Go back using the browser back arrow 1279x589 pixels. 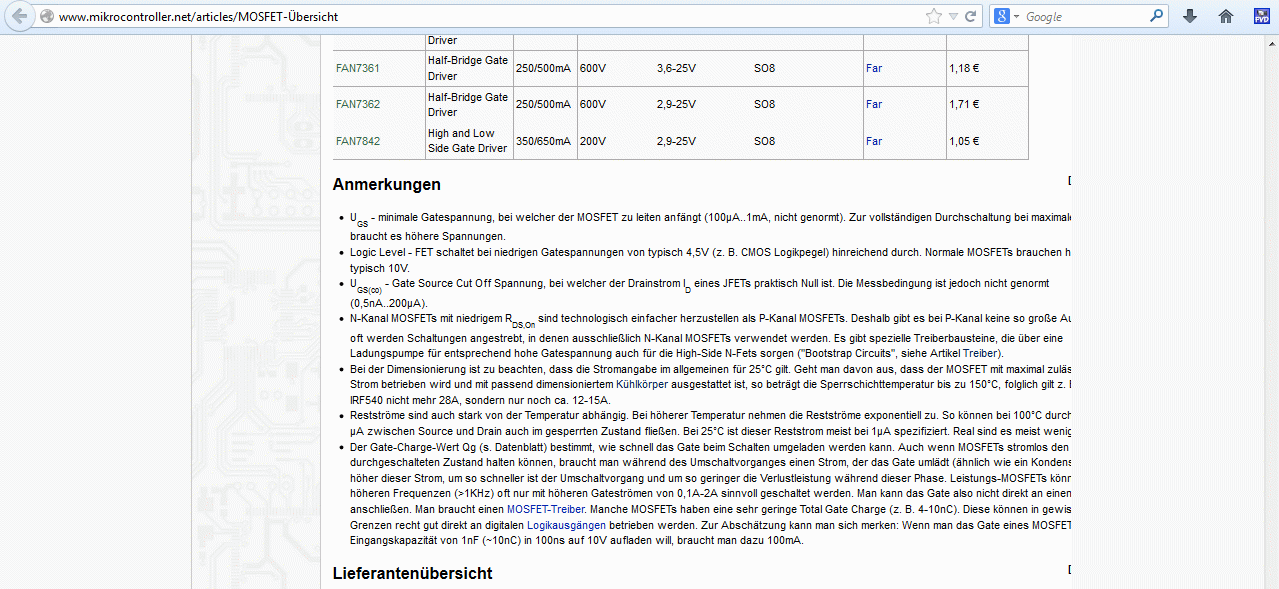[x=19, y=16]
